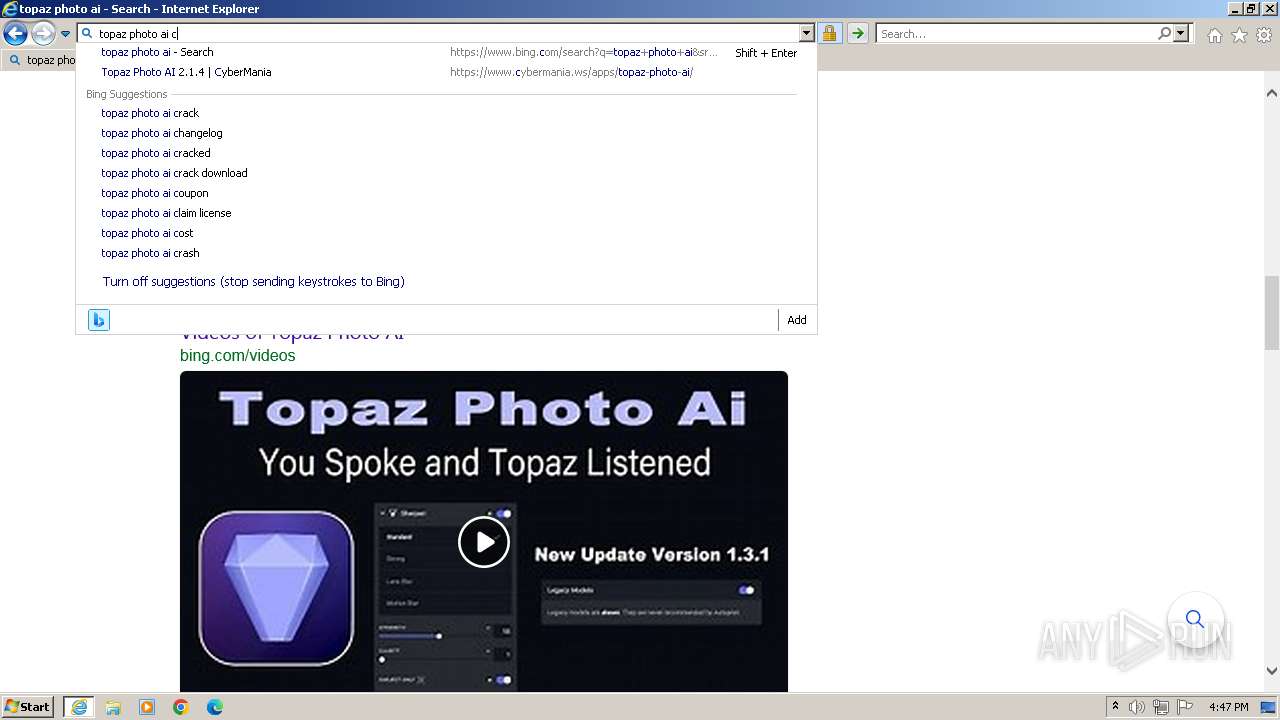Click the volume speaker tray icon
Screen dimensions: 1280x720
1137,707
